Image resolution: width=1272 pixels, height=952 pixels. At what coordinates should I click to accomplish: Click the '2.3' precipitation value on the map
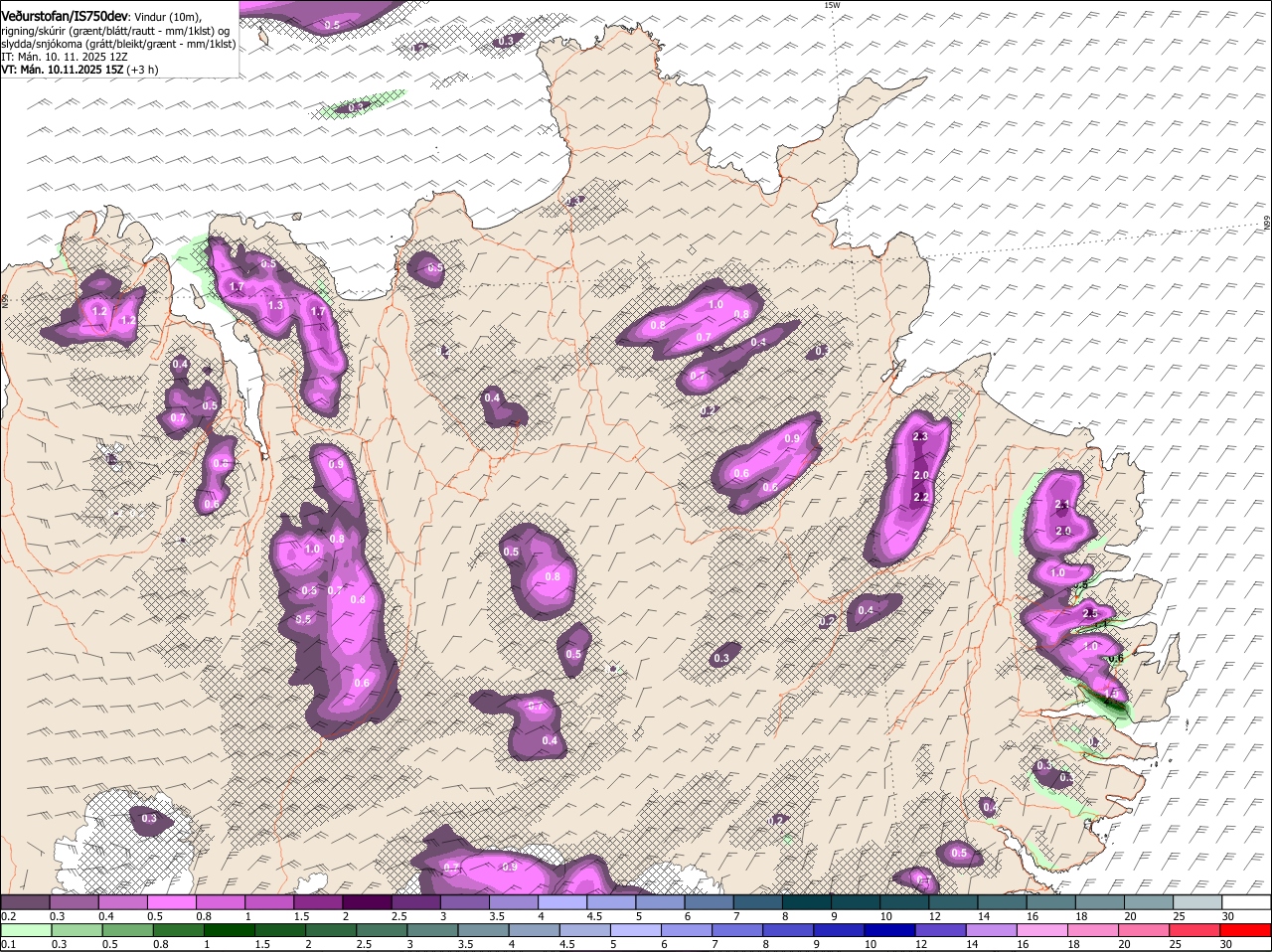click(x=919, y=436)
